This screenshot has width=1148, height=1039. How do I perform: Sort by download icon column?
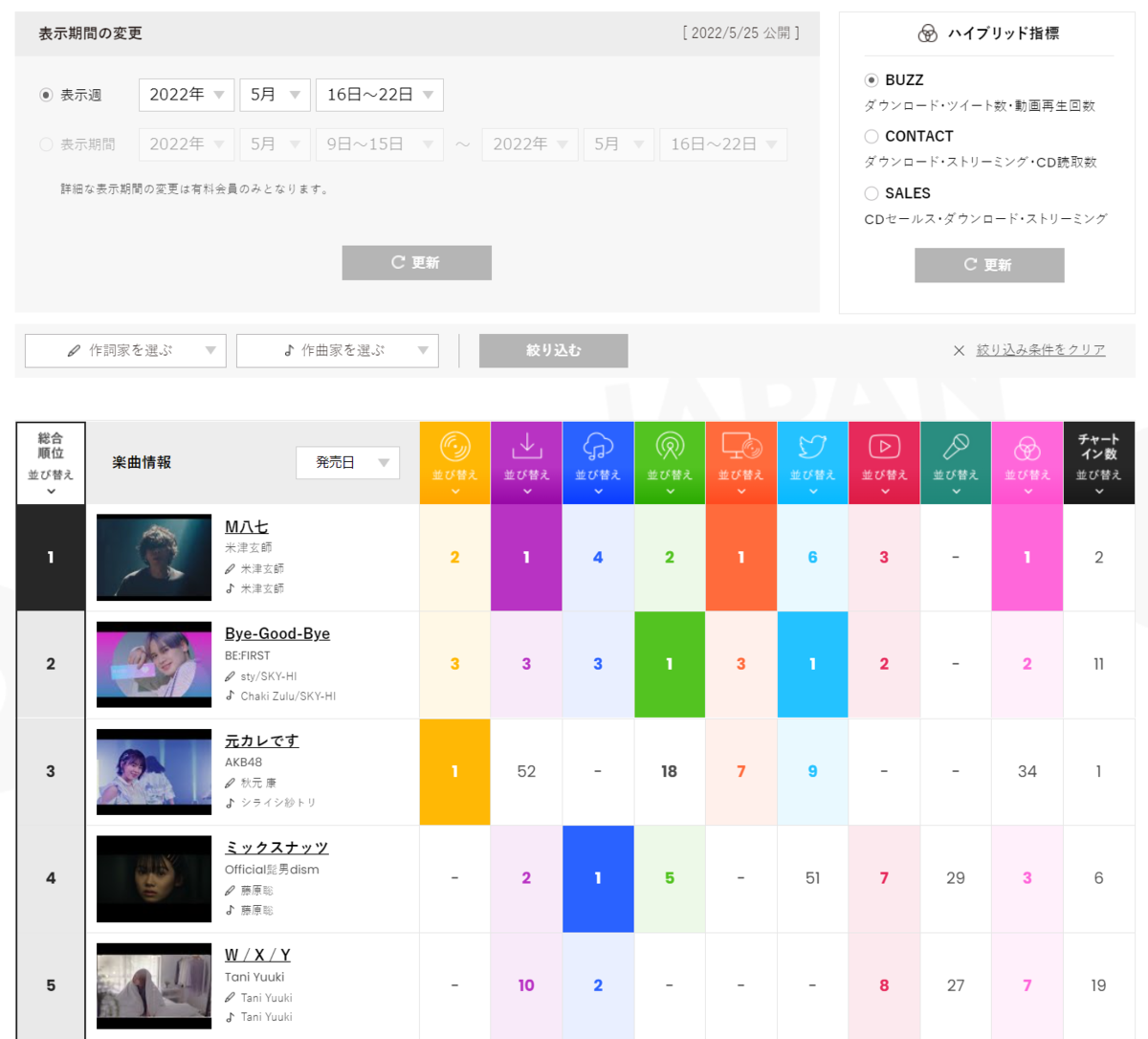[x=526, y=463]
